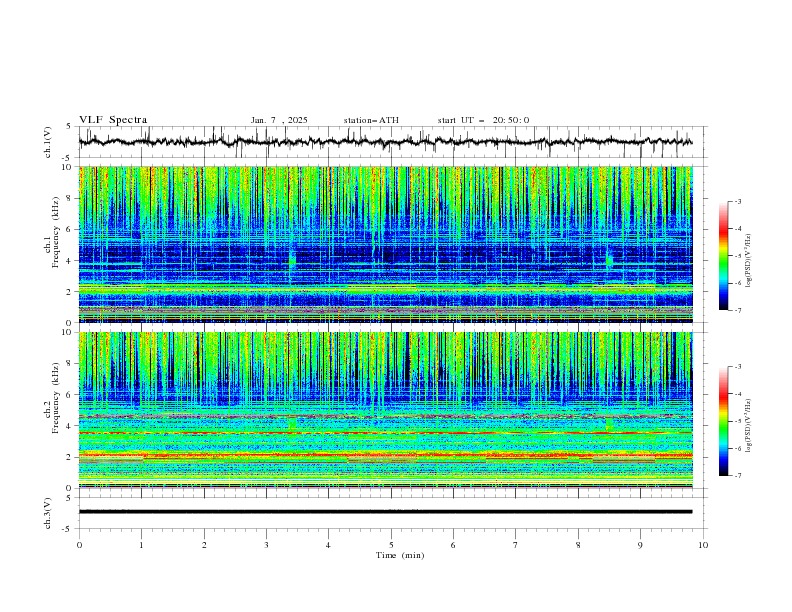This screenshot has height=612, width=792.
Task: Select the ch.3 waveform trace plot
Action: coord(392,513)
